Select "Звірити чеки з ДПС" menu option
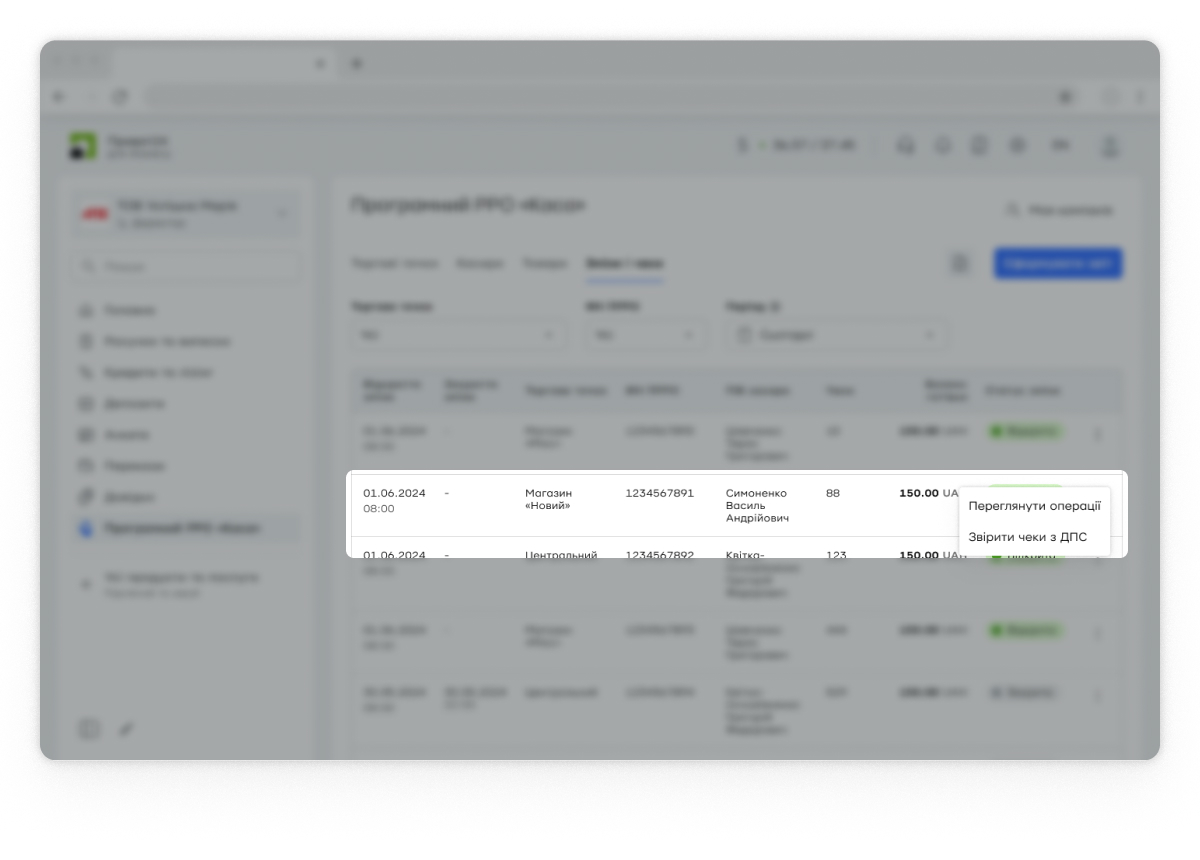This screenshot has width=1200, height=860. pyautogui.click(x=1027, y=537)
